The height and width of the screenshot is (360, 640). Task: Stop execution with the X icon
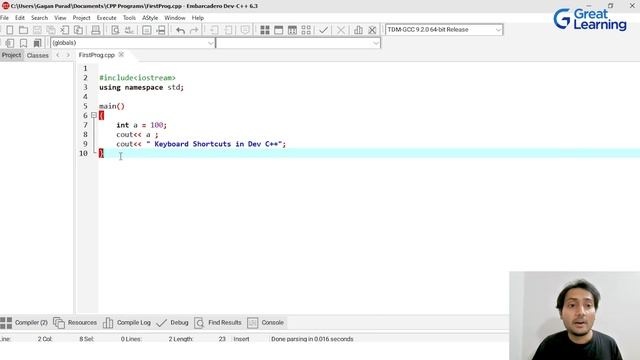pos(341,30)
